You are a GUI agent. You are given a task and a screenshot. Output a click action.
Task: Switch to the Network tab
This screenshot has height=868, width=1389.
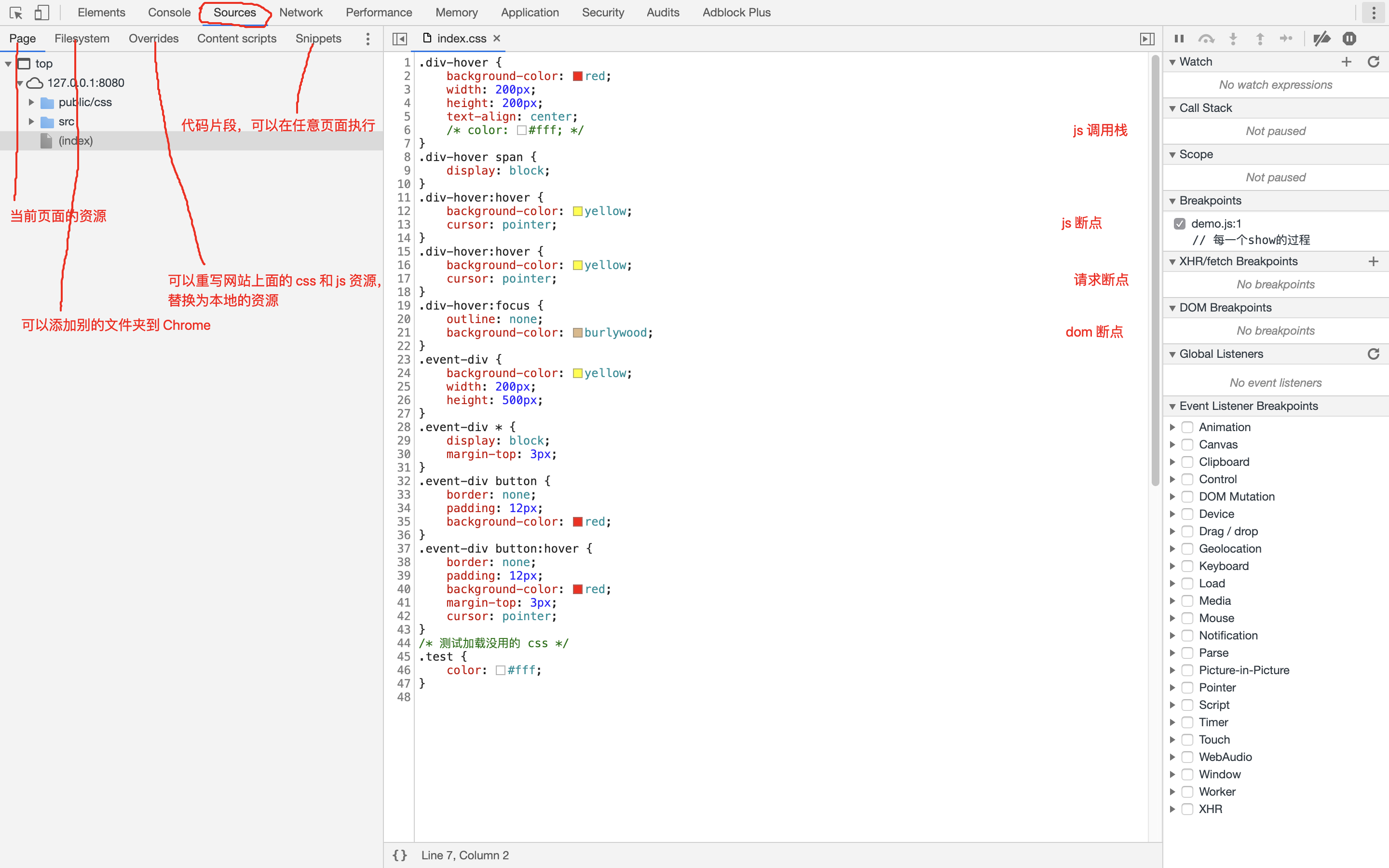301,13
